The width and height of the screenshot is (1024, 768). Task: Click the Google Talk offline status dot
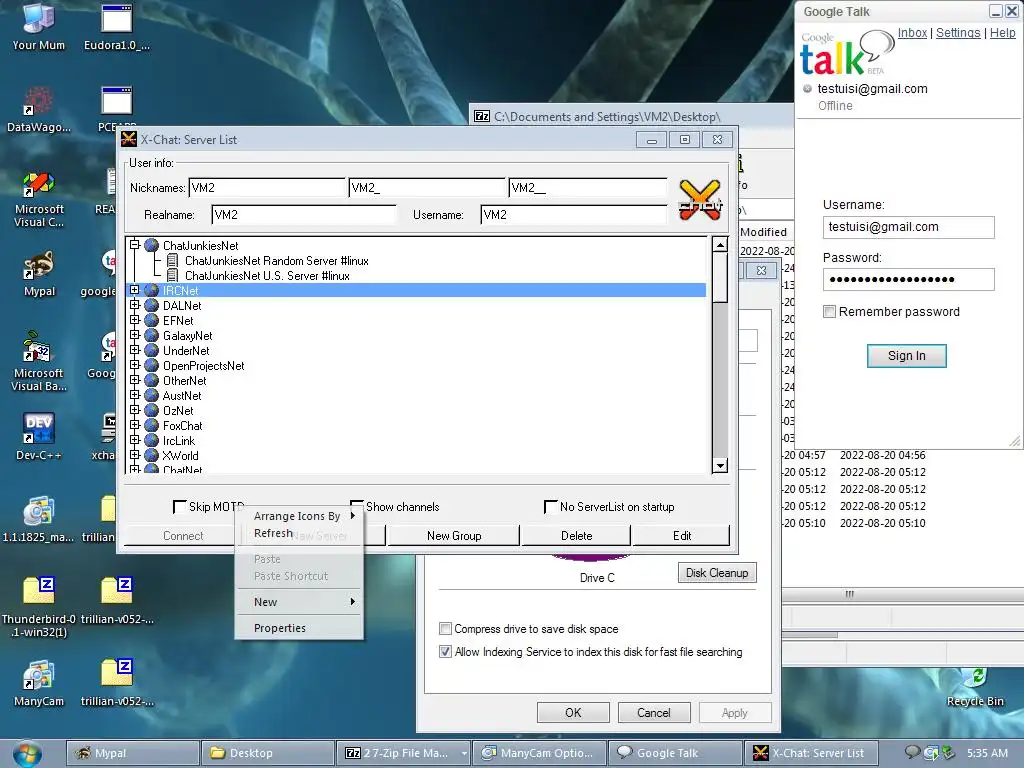point(807,88)
